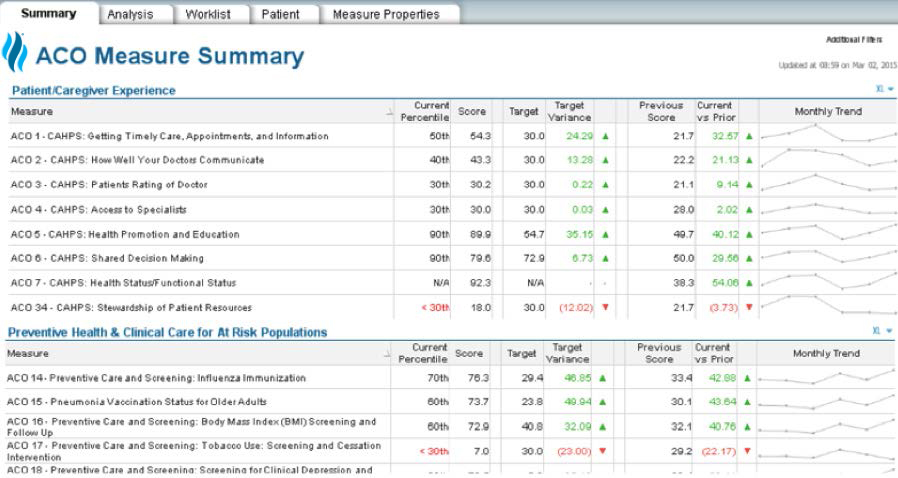Open ACO 1 Getting Timely Care measure
898x478 pixels.
pos(170,136)
